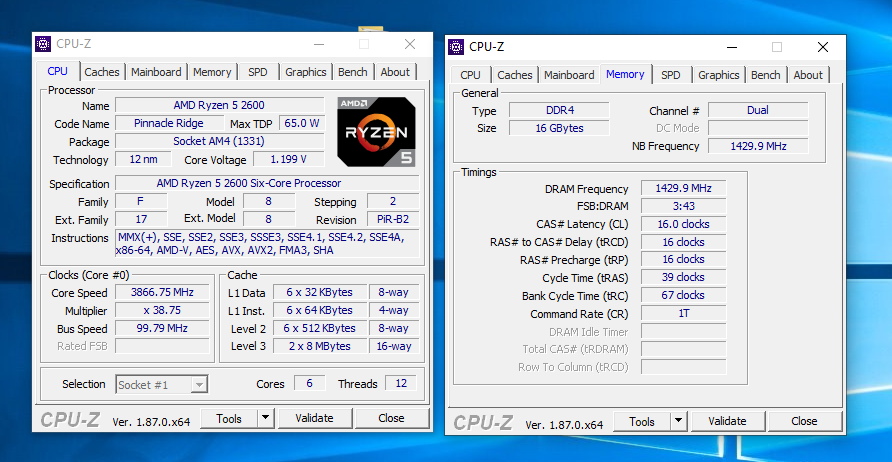
Task: Click Bus Speed value 99.79 MHz
Action: (x=162, y=328)
